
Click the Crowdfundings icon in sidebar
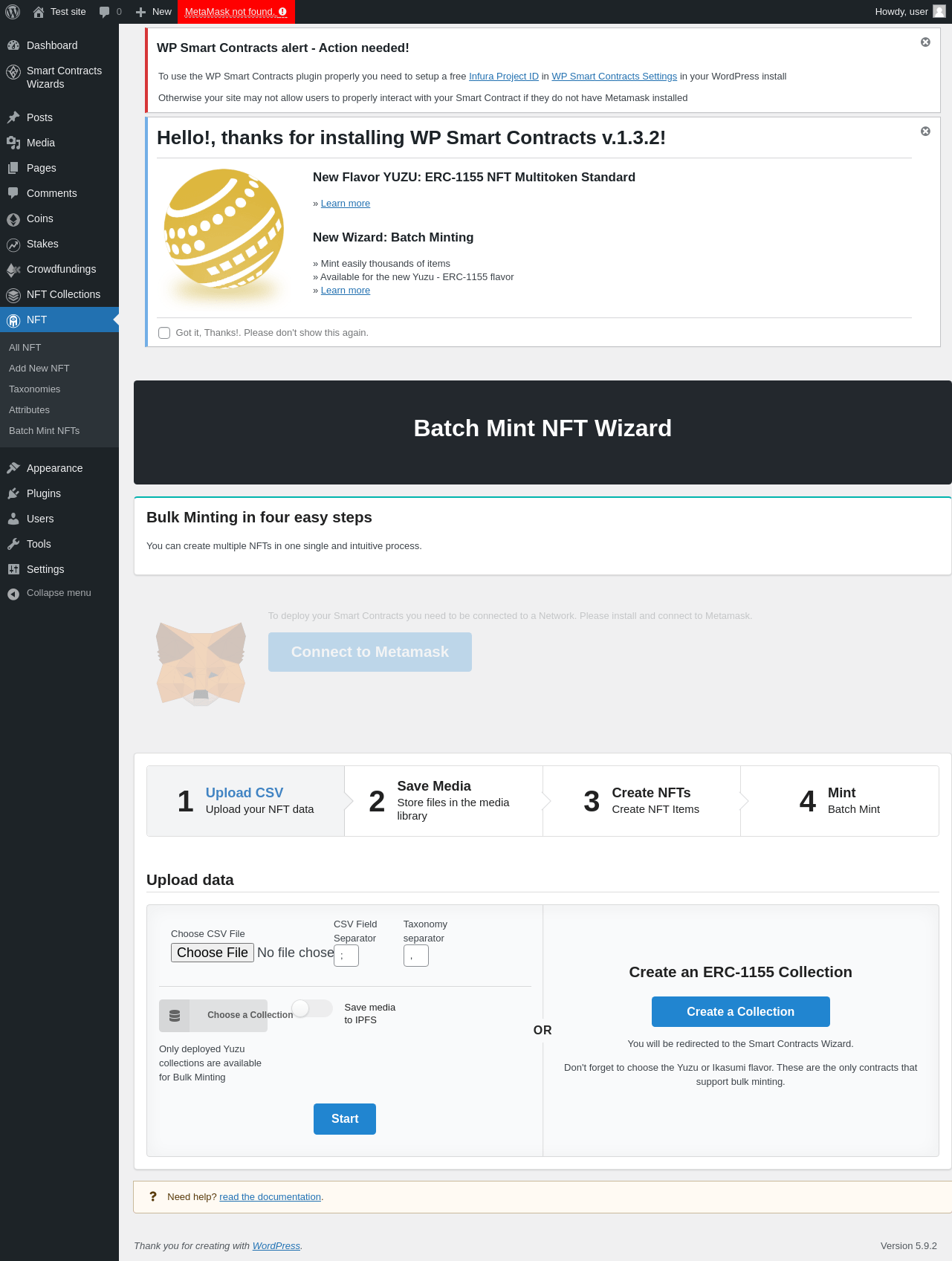pos(13,270)
